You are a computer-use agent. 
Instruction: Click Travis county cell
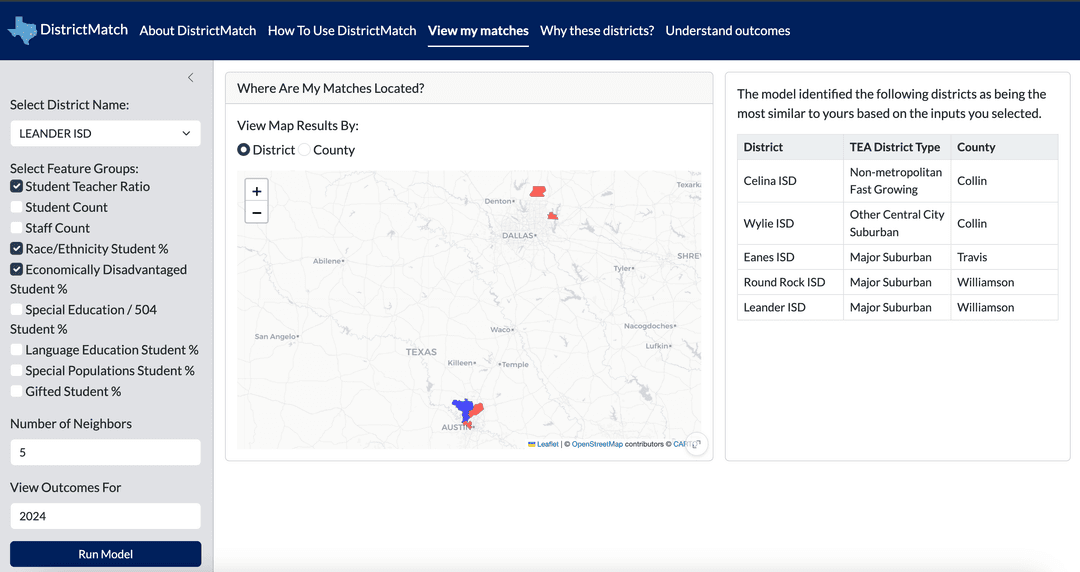(1004, 257)
